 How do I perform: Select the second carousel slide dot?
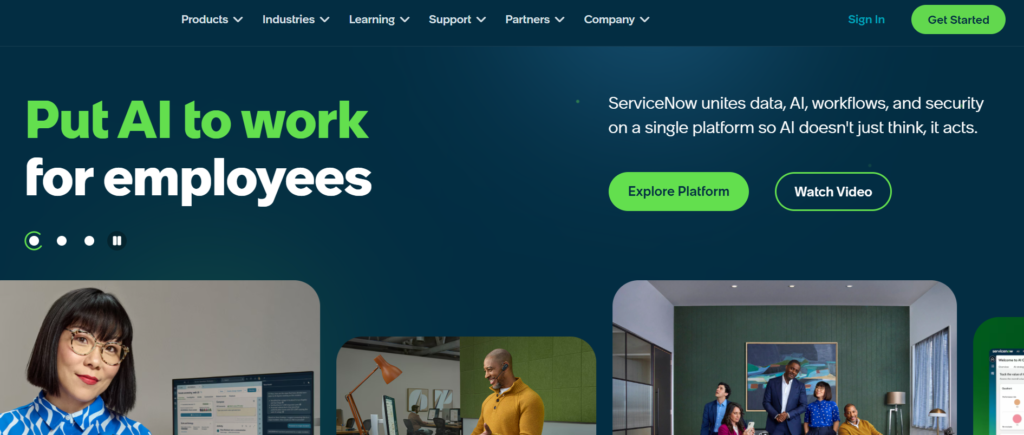(61, 241)
